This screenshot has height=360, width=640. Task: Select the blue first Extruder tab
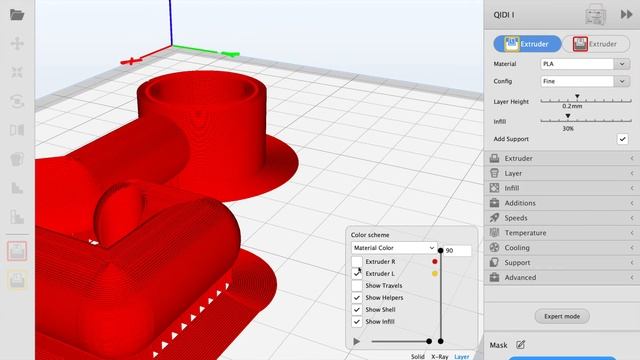point(527,44)
